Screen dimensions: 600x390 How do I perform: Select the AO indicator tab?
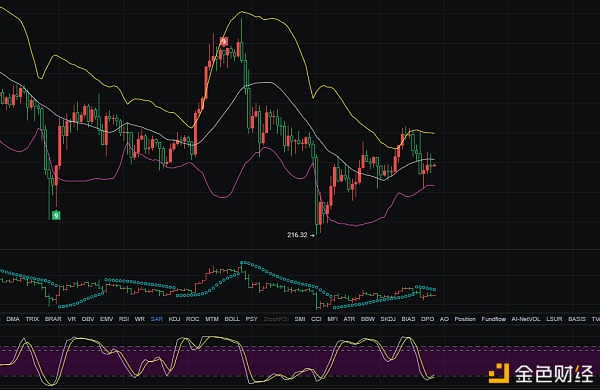coord(444,319)
